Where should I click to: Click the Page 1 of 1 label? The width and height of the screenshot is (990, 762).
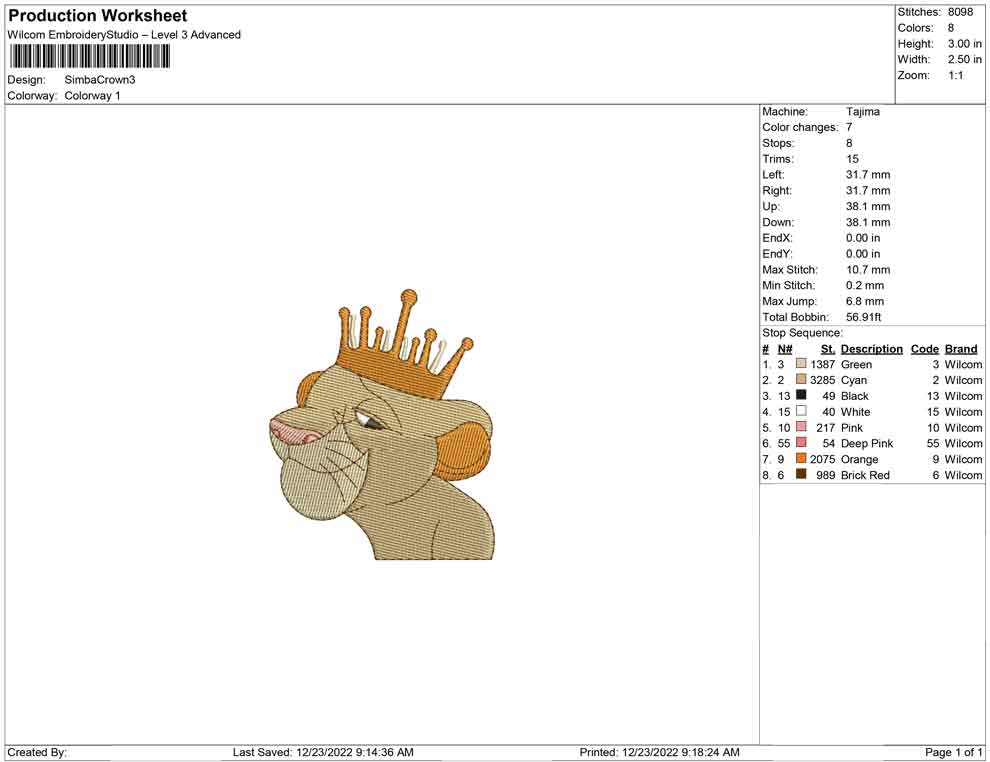pyautogui.click(x=954, y=752)
